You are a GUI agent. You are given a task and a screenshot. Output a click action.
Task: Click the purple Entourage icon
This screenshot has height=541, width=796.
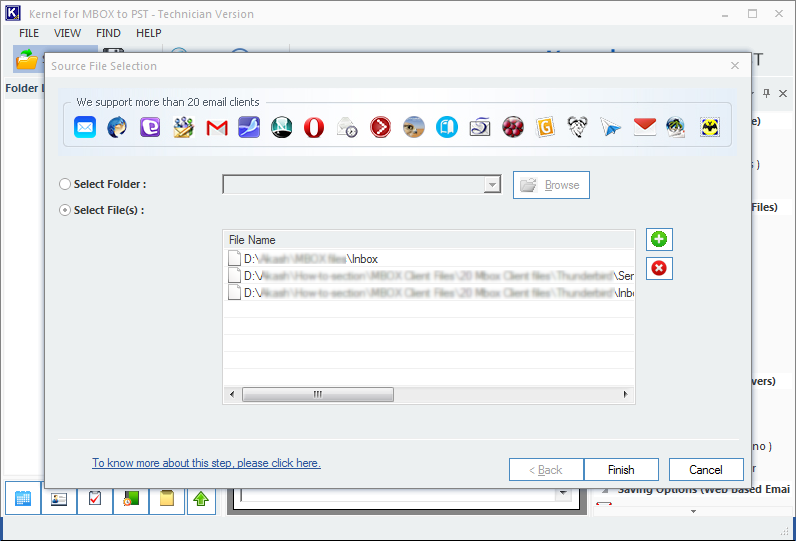(x=150, y=127)
